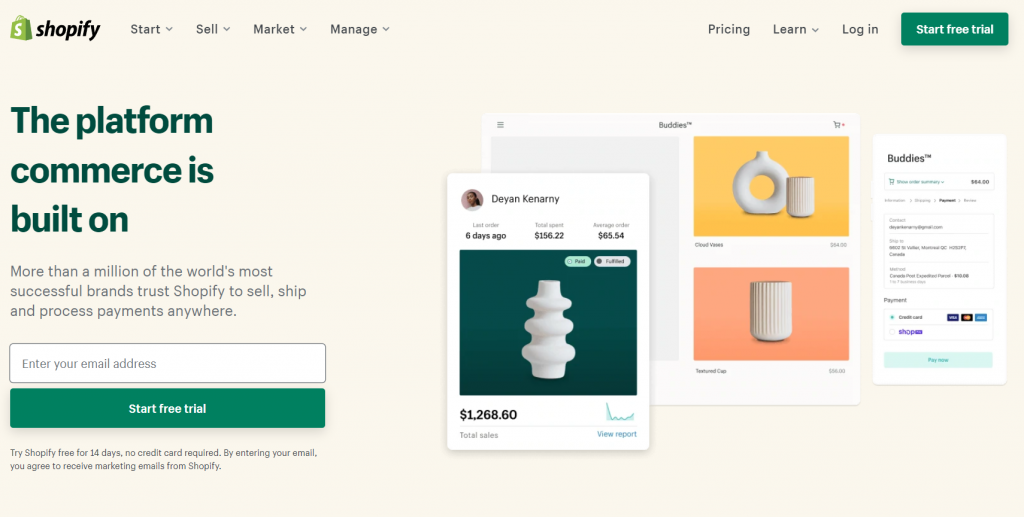Go to the Pricing page
Viewport: 1024px width, 517px height.
click(729, 29)
